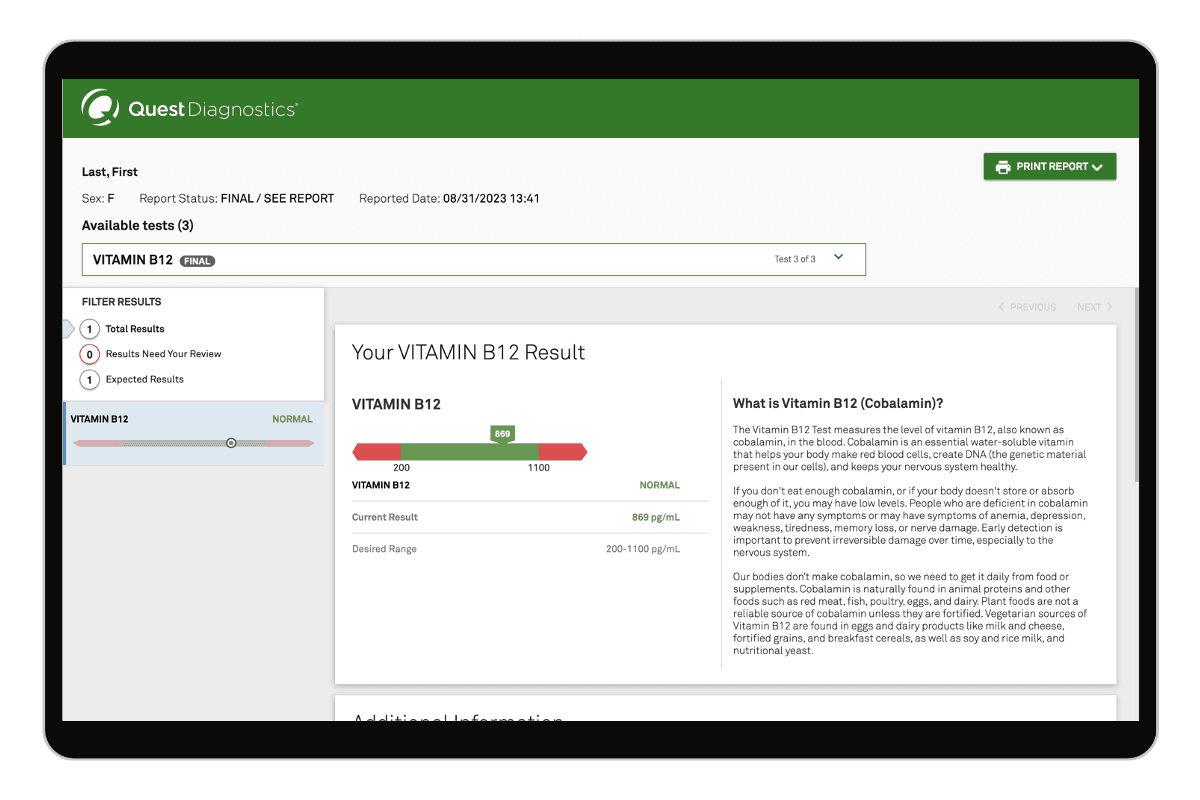
Task: Go to the Next result
Action: pyautogui.click(x=1089, y=307)
